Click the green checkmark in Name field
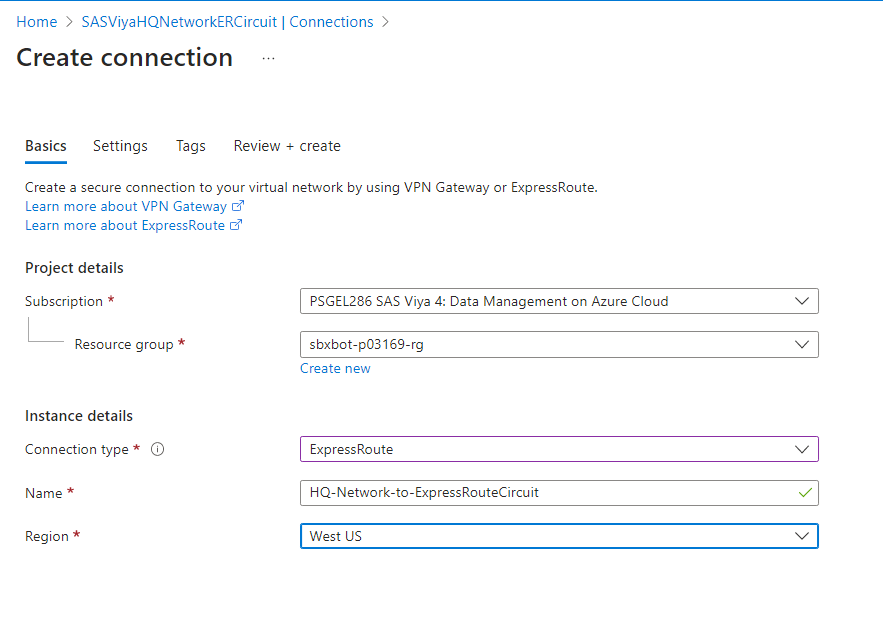Viewport: 883px width, 638px height. (x=805, y=492)
